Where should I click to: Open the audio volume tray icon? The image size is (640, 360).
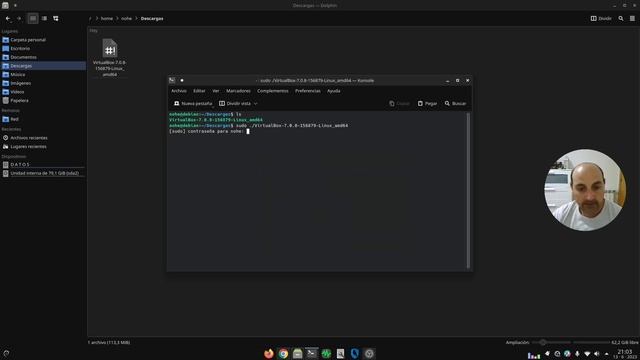(597, 354)
